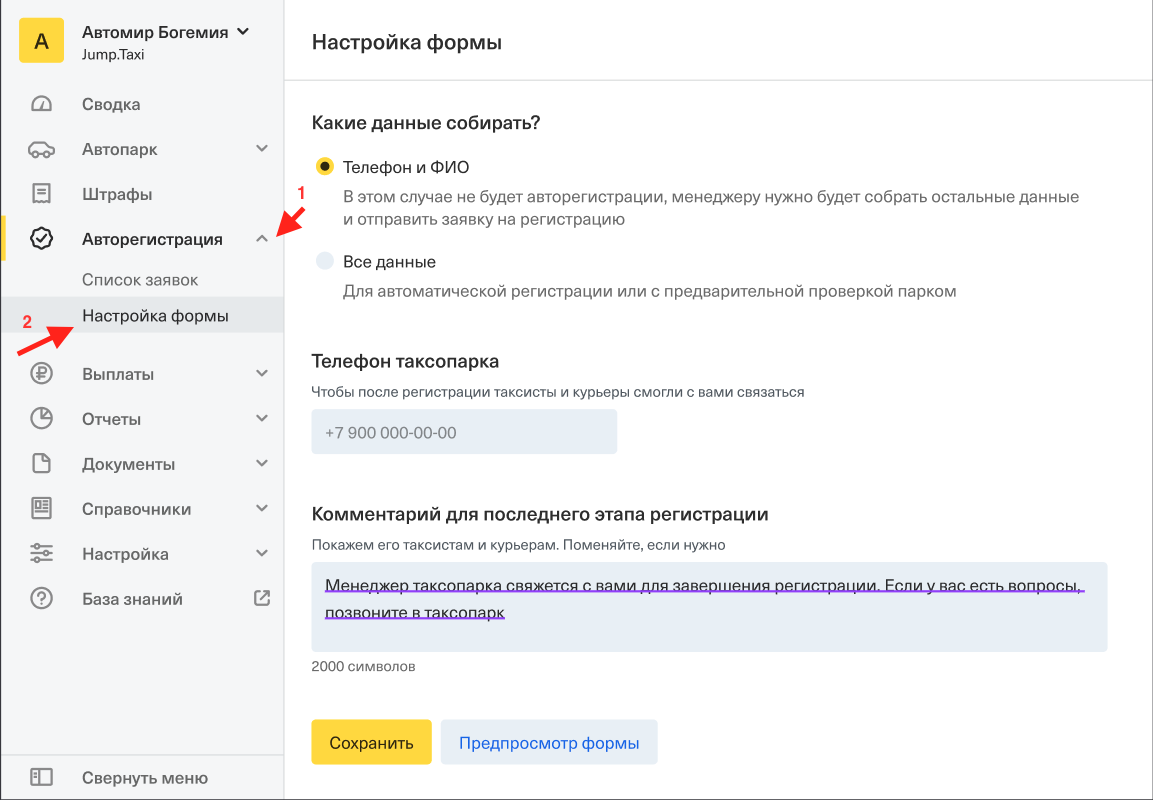Go to Настройка формы submenu item
Image resolution: width=1153 pixels, height=800 pixels.
[155, 316]
